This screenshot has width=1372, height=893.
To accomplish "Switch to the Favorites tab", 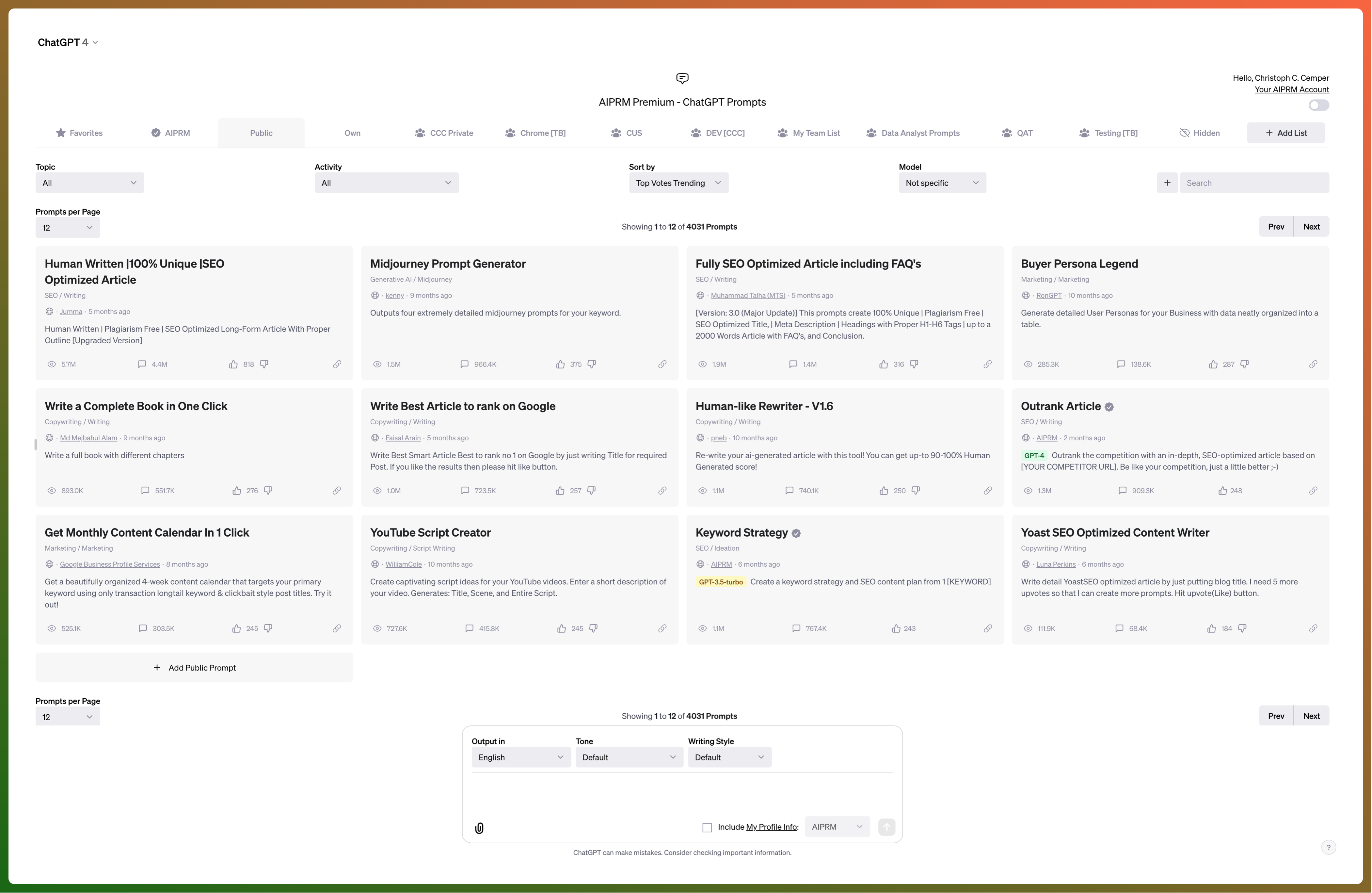I will pyautogui.click(x=79, y=133).
